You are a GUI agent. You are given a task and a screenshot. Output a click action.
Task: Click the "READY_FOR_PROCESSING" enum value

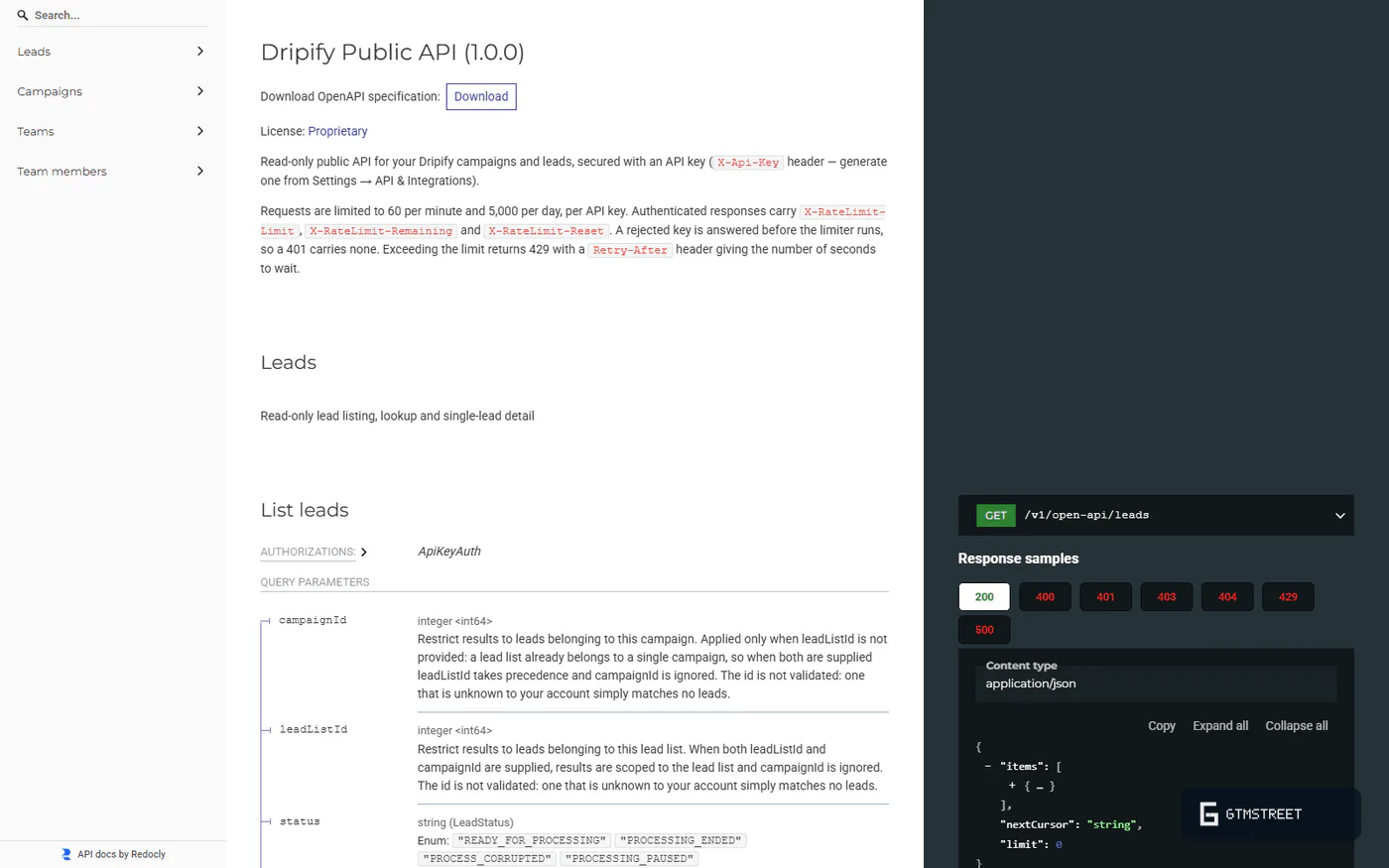tap(532, 840)
